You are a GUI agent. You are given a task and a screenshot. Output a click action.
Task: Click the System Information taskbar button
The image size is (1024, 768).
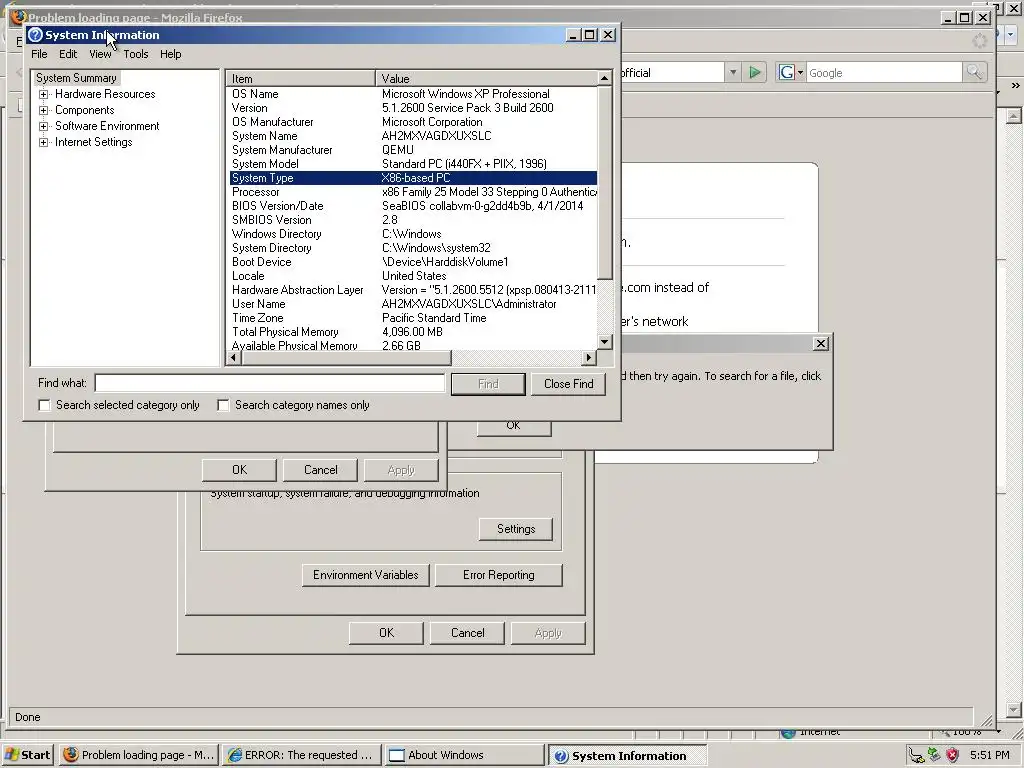point(628,756)
